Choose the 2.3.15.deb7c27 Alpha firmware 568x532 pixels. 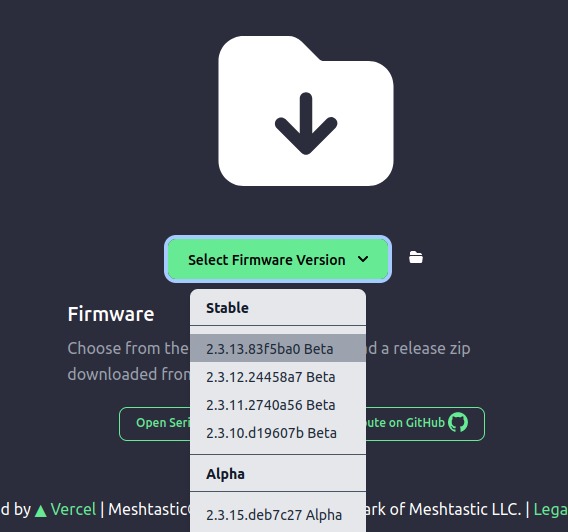point(278,515)
